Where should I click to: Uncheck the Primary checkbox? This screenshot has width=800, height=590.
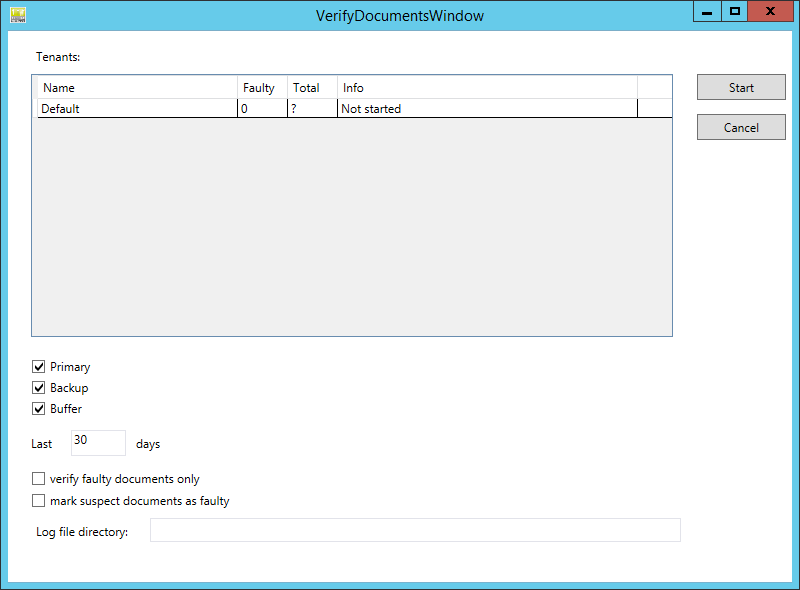38,366
